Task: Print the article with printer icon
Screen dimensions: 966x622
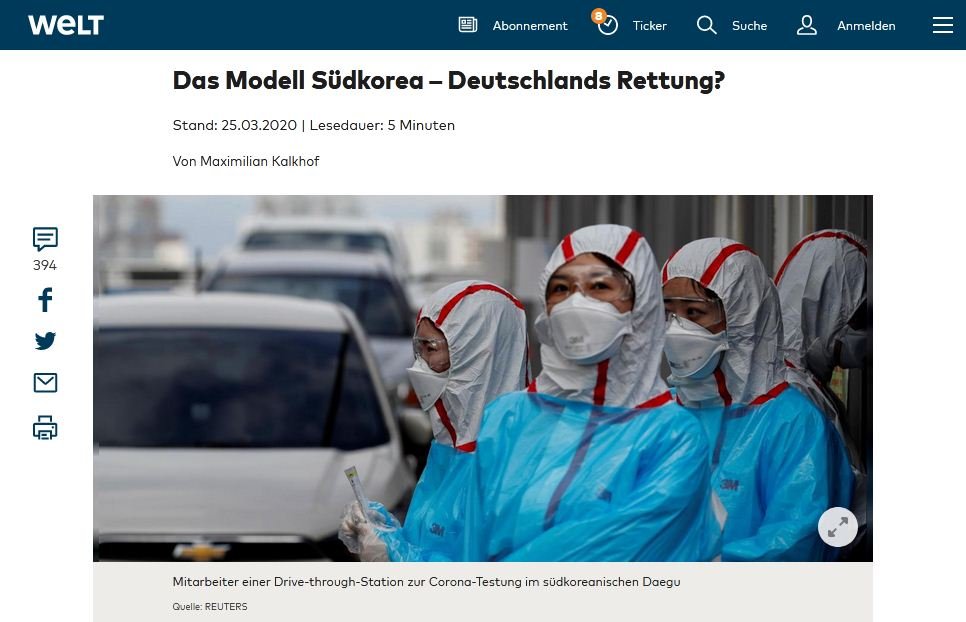Action: coord(45,427)
